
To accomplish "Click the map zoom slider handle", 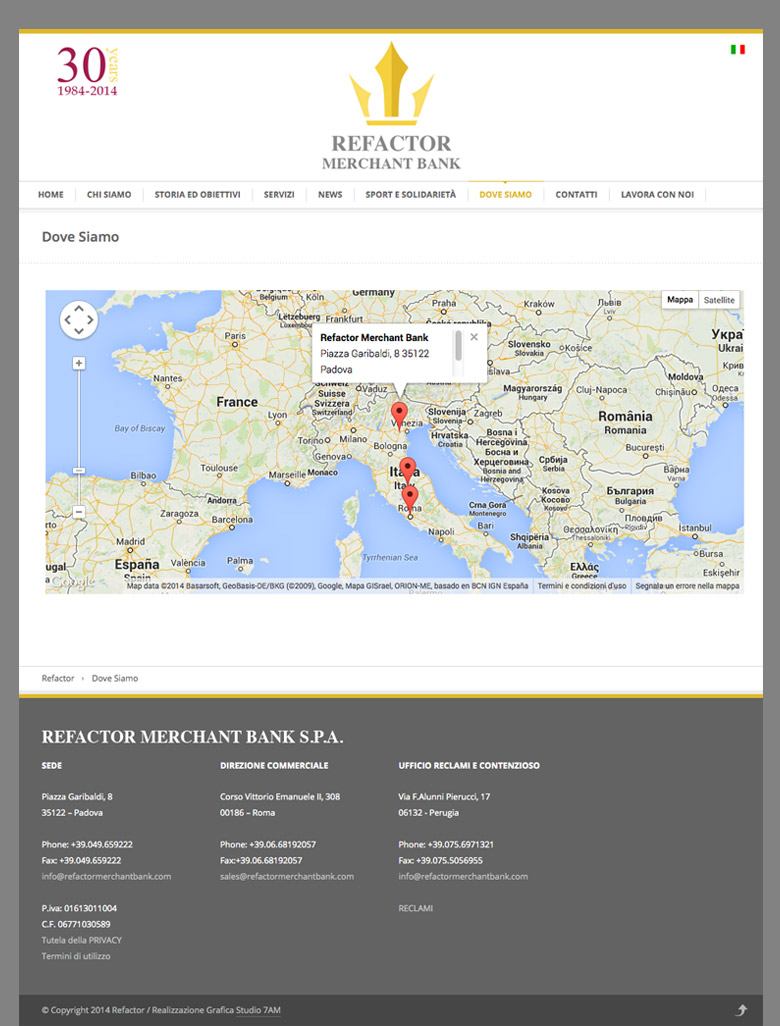I will click(x=79, y=470).
